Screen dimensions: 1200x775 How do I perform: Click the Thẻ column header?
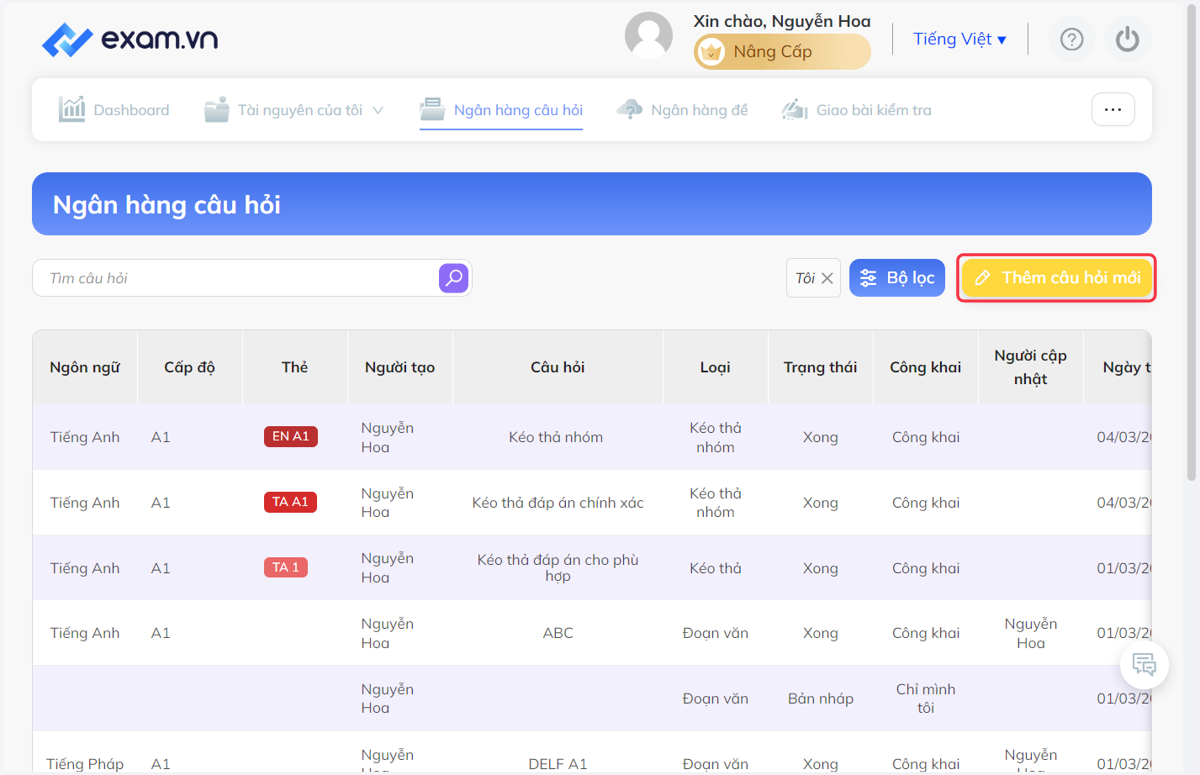pyautogui.click(x=295, y=367)
